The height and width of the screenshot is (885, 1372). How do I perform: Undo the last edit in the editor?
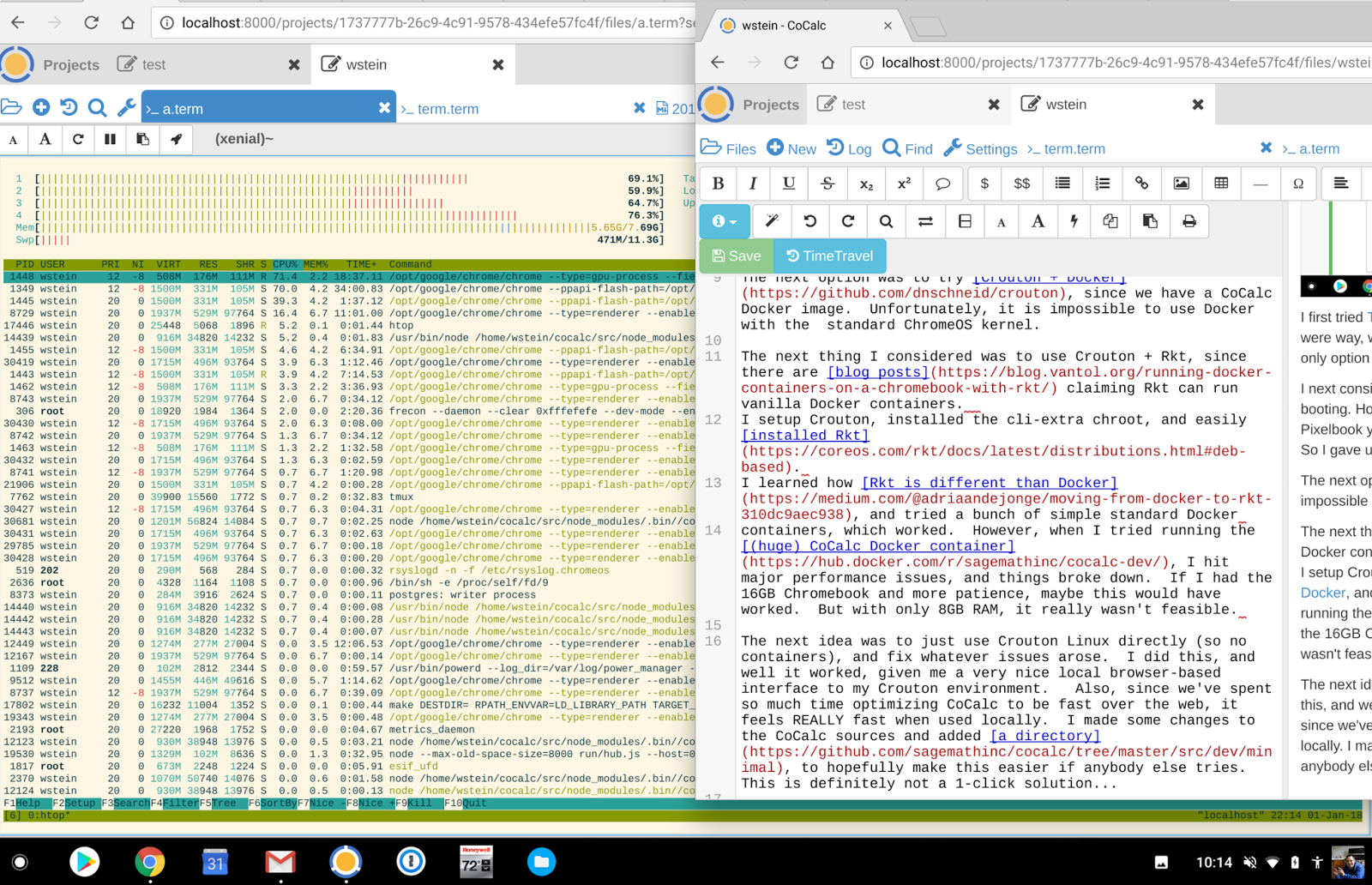(809, 221)
